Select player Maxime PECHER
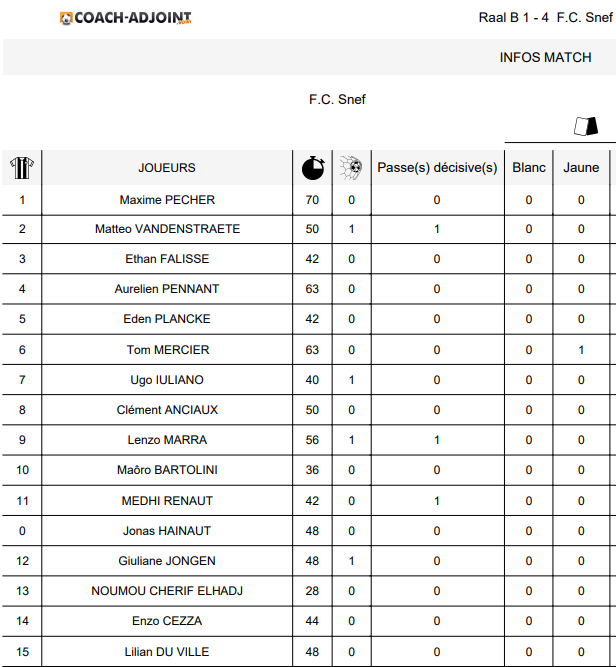The width and height of the screenshot is (616, 667). [167, 200]
